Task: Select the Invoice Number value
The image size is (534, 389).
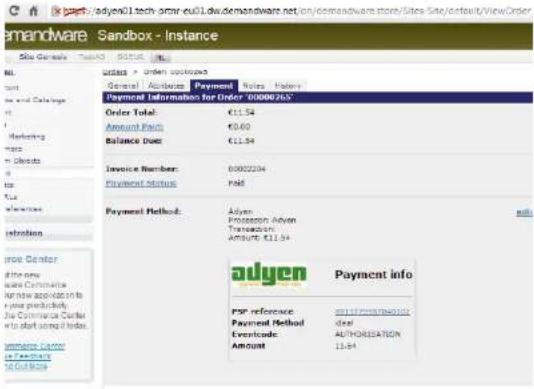Action: tap(247, 169)
